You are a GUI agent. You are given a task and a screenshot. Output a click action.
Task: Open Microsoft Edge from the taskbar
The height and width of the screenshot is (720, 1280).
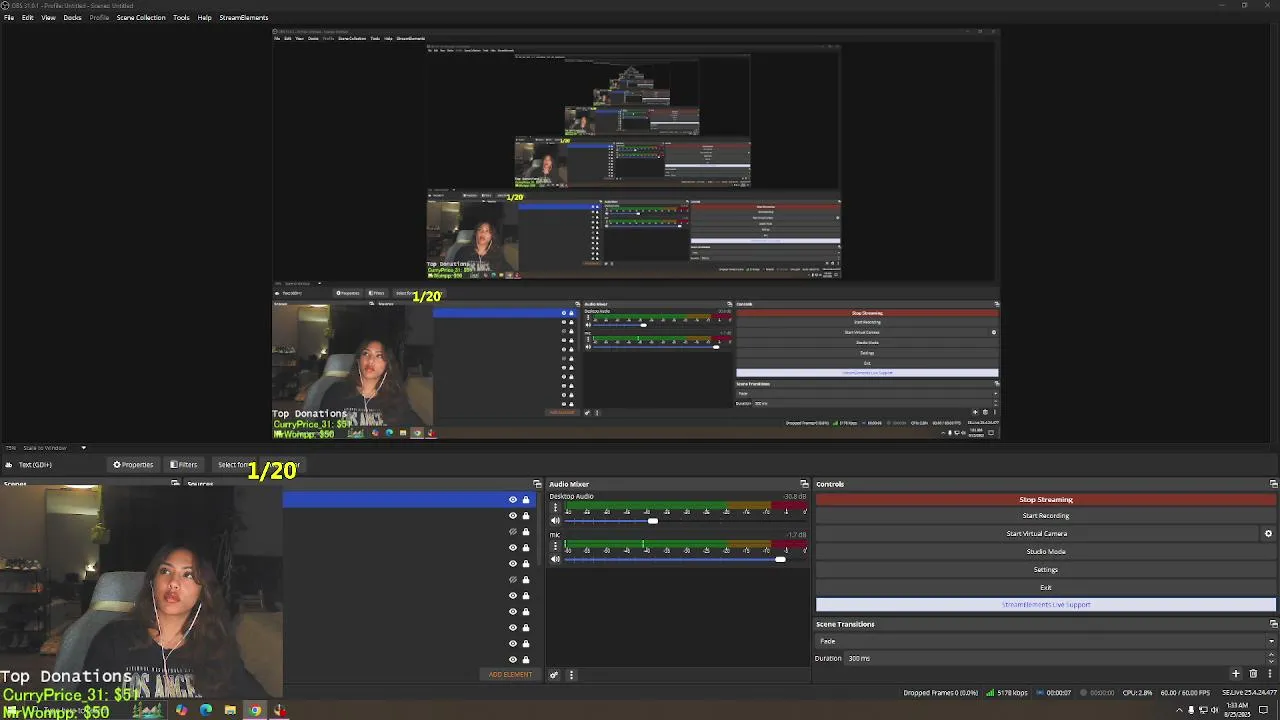pyautogui.click(x=206, y=711)
